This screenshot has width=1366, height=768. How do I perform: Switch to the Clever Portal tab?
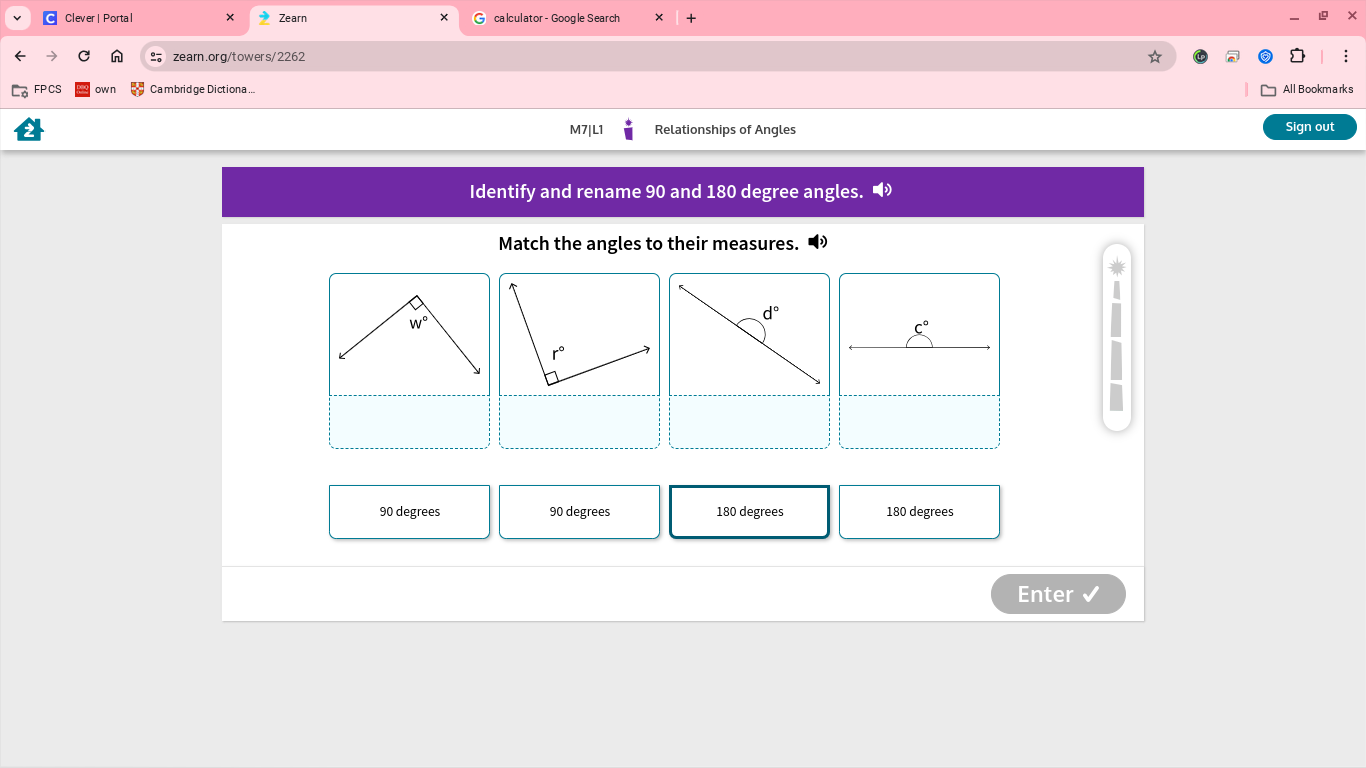[140, 18]
